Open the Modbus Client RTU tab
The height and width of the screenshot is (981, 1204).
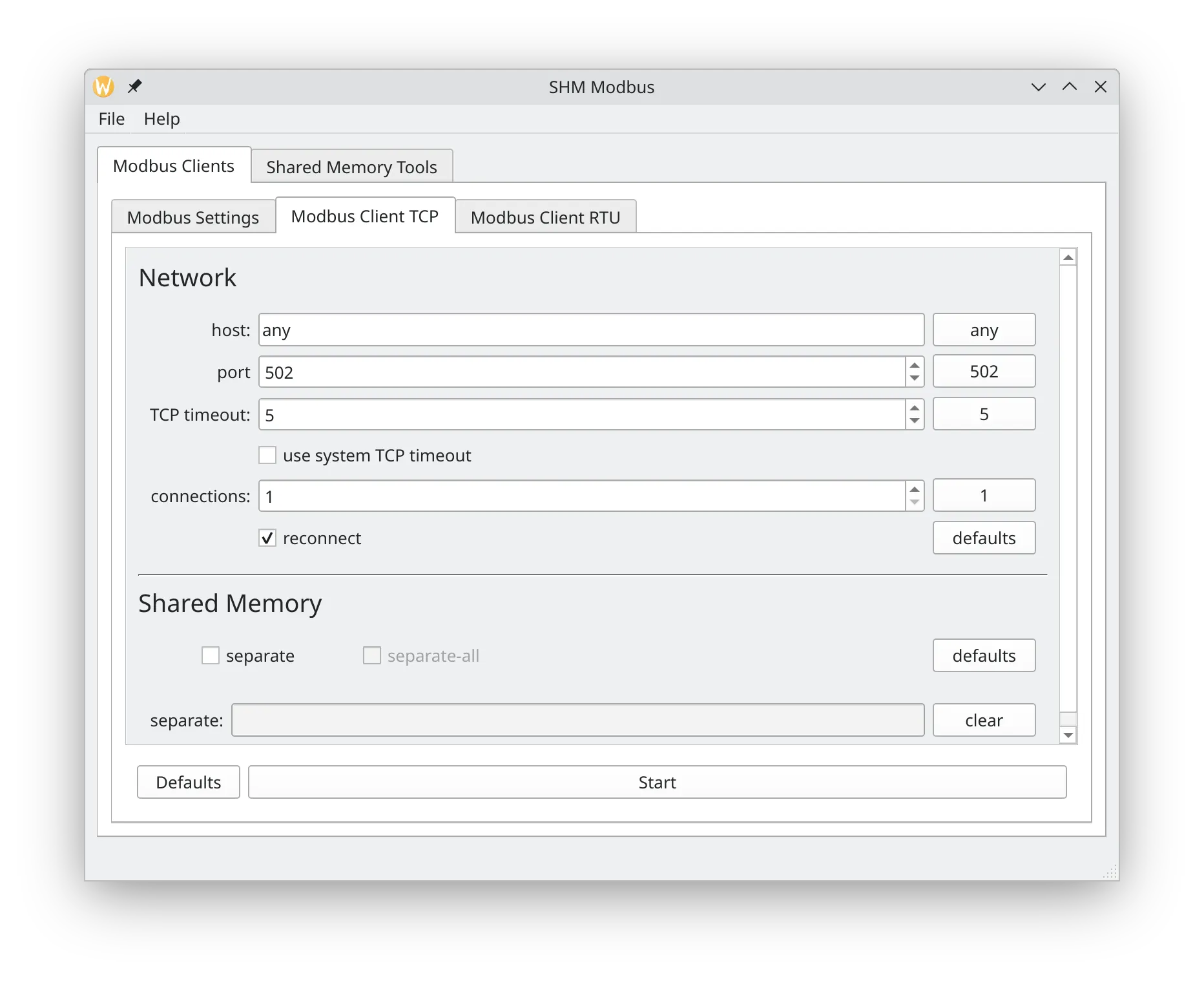point(545,217)
